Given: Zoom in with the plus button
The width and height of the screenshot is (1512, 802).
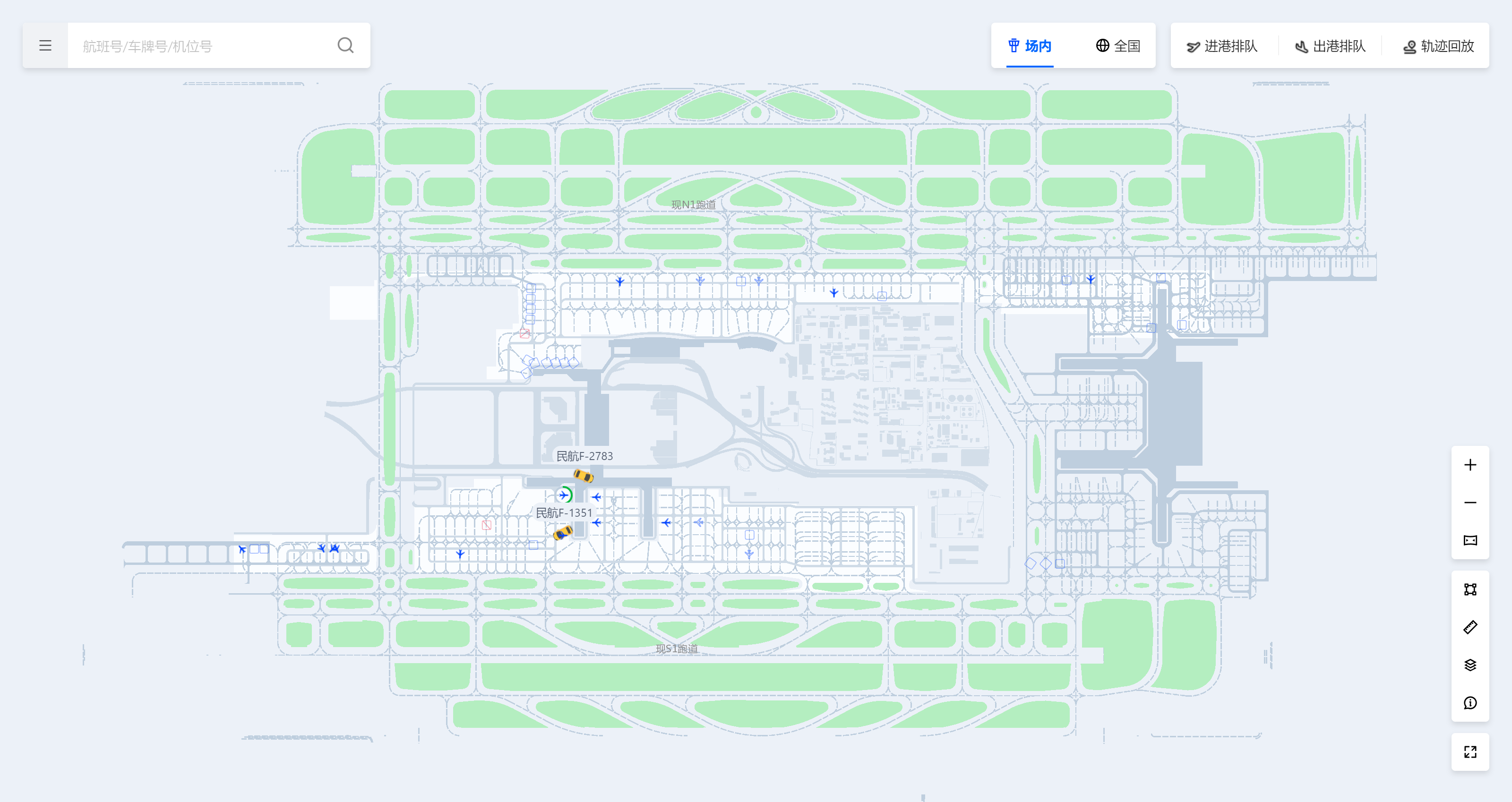Looking at the screenshot, I should pyautogui.click(x=1470, y=465).
